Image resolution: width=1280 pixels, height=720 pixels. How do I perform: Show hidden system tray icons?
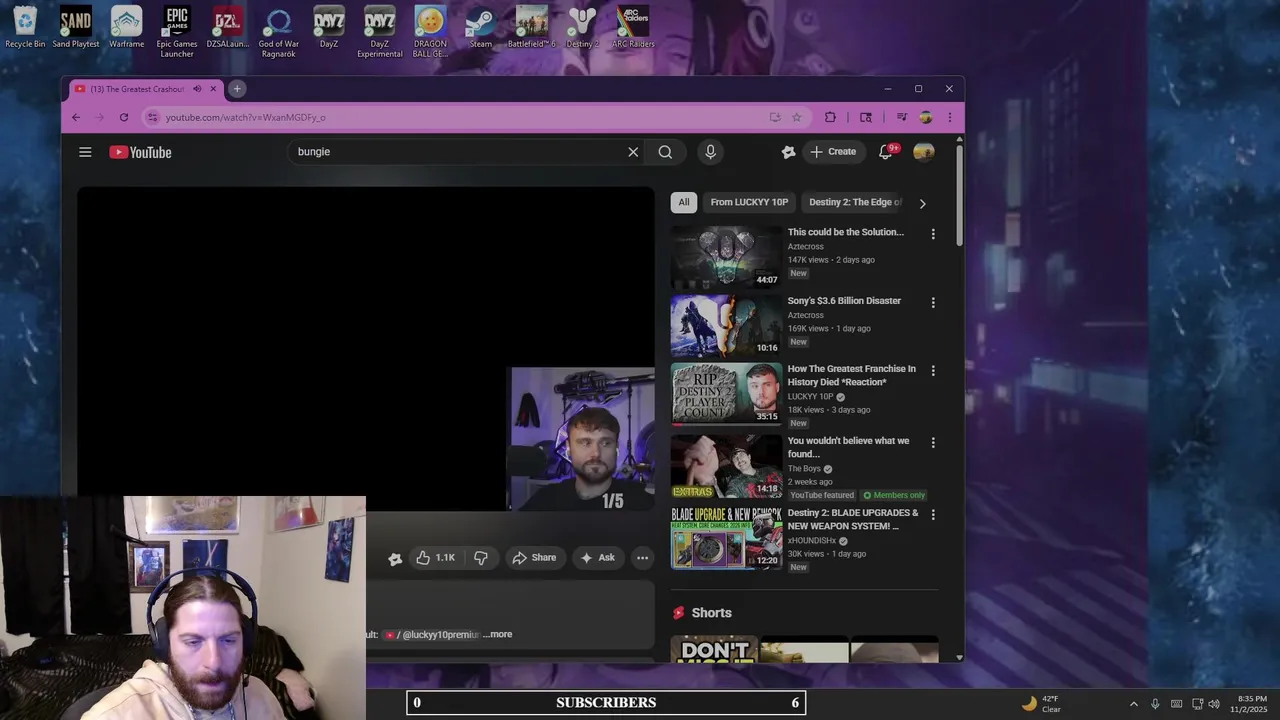point(1133,704)
